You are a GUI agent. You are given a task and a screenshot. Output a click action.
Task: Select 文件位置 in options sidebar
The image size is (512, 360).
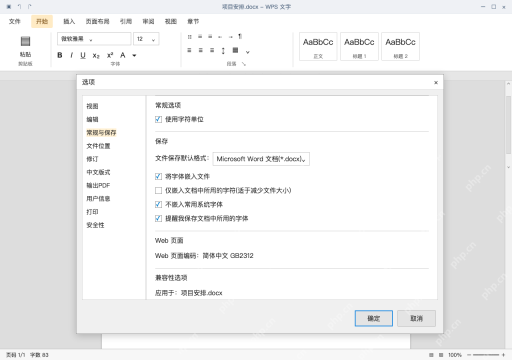98,146
